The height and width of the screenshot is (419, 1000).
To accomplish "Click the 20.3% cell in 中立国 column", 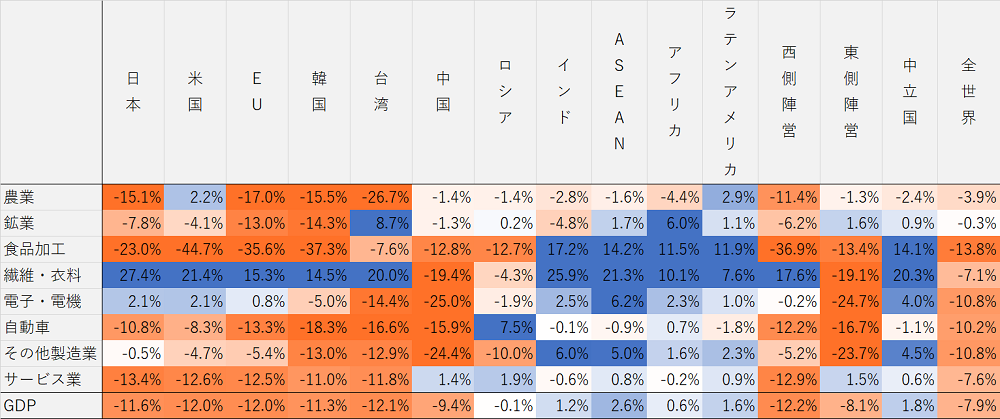I will click(x=910, y=275).
